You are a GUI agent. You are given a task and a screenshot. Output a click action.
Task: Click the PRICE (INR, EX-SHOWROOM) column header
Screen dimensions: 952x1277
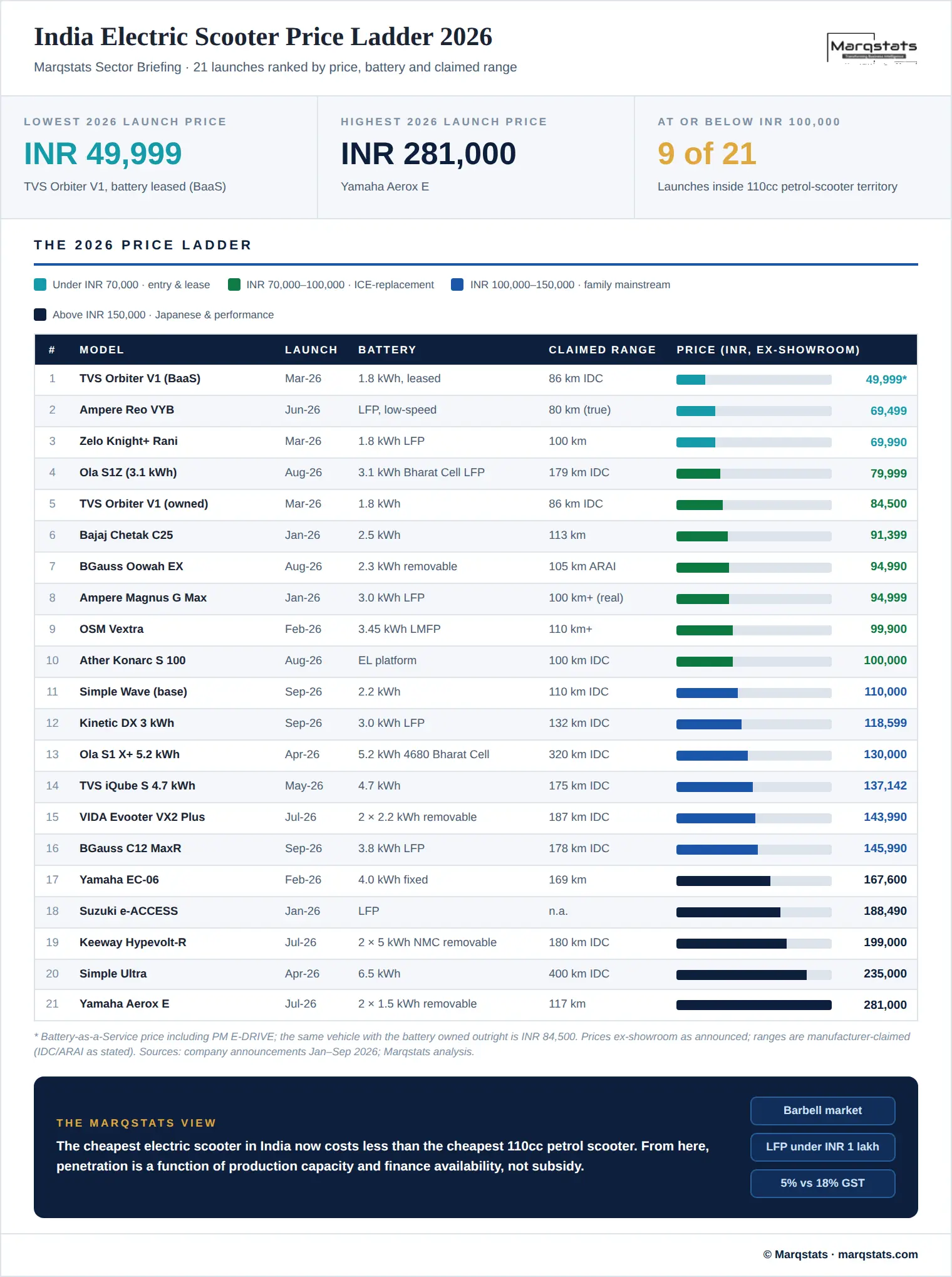click(768, 350)
